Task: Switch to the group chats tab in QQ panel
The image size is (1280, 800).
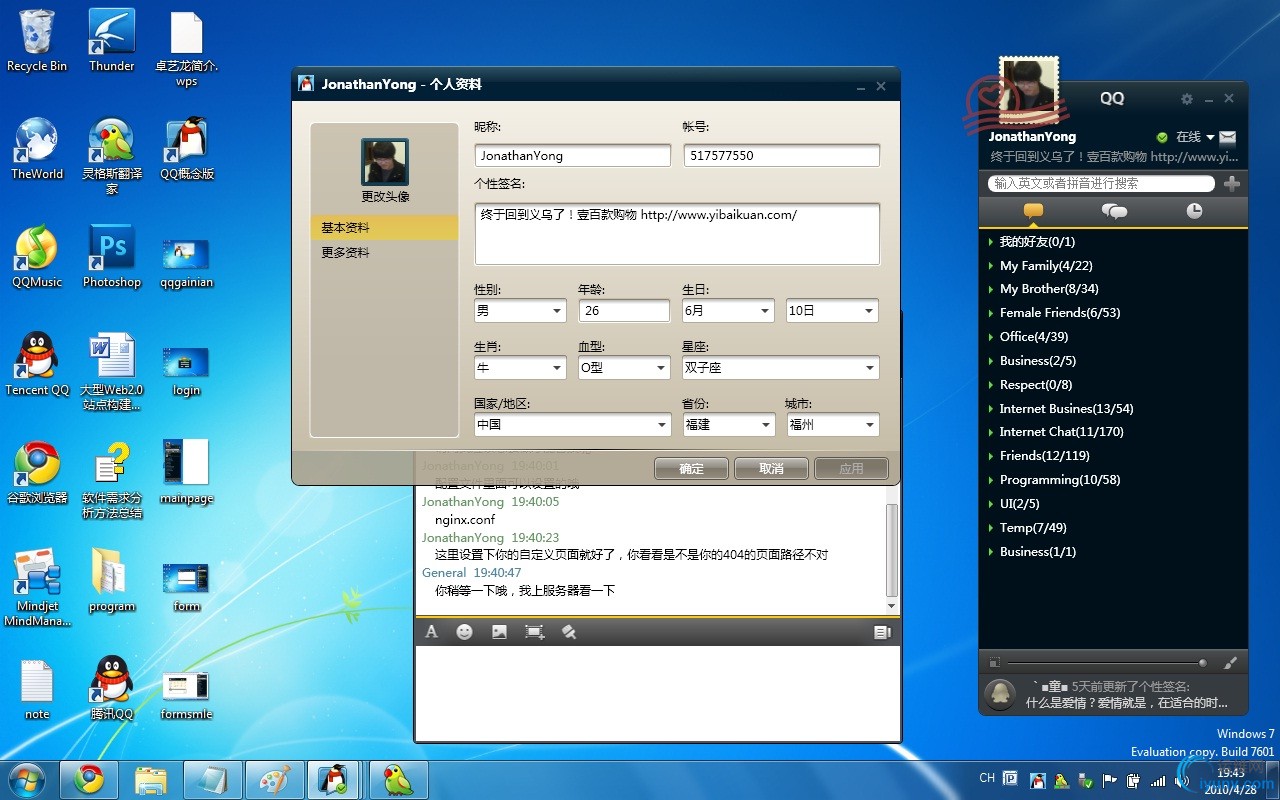Action: (x=1114, y=211)
